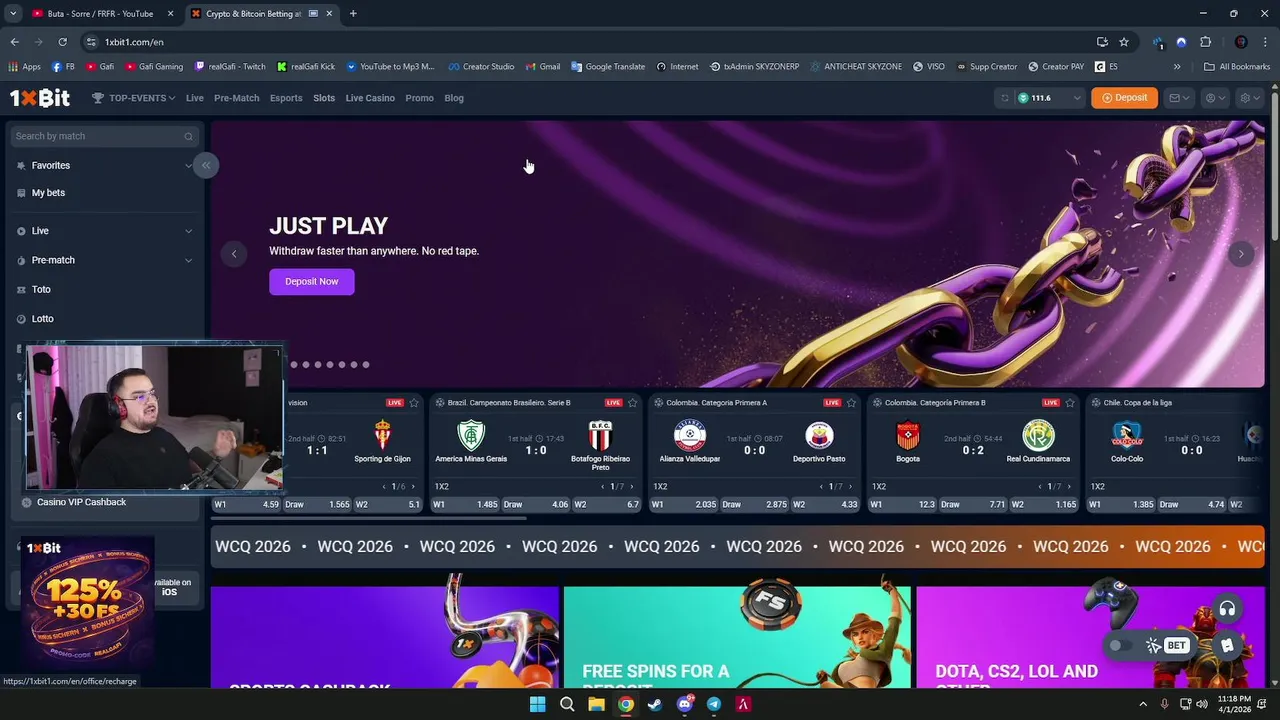Screen dimensions: 1280x720
Task: Open the user profile dropdown
Action: coord(1215,98)
